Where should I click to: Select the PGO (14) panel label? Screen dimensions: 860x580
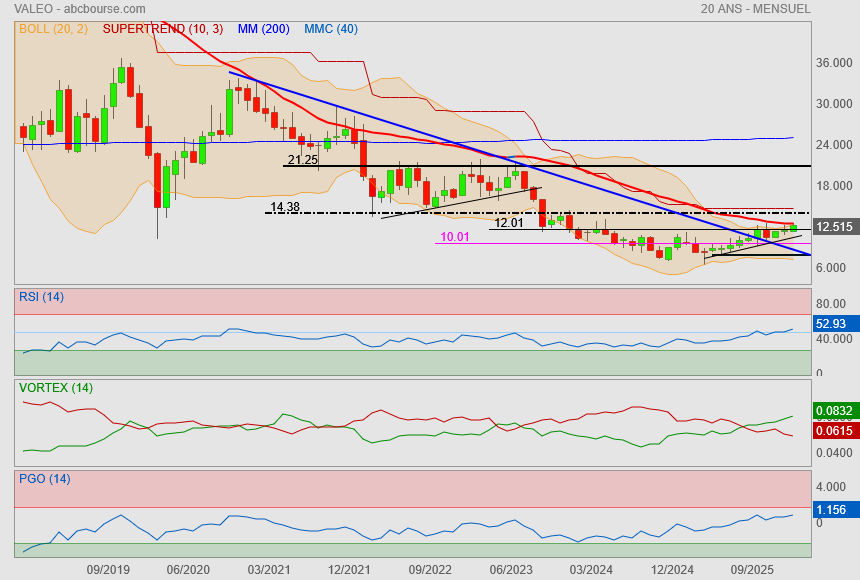[44, 479]
